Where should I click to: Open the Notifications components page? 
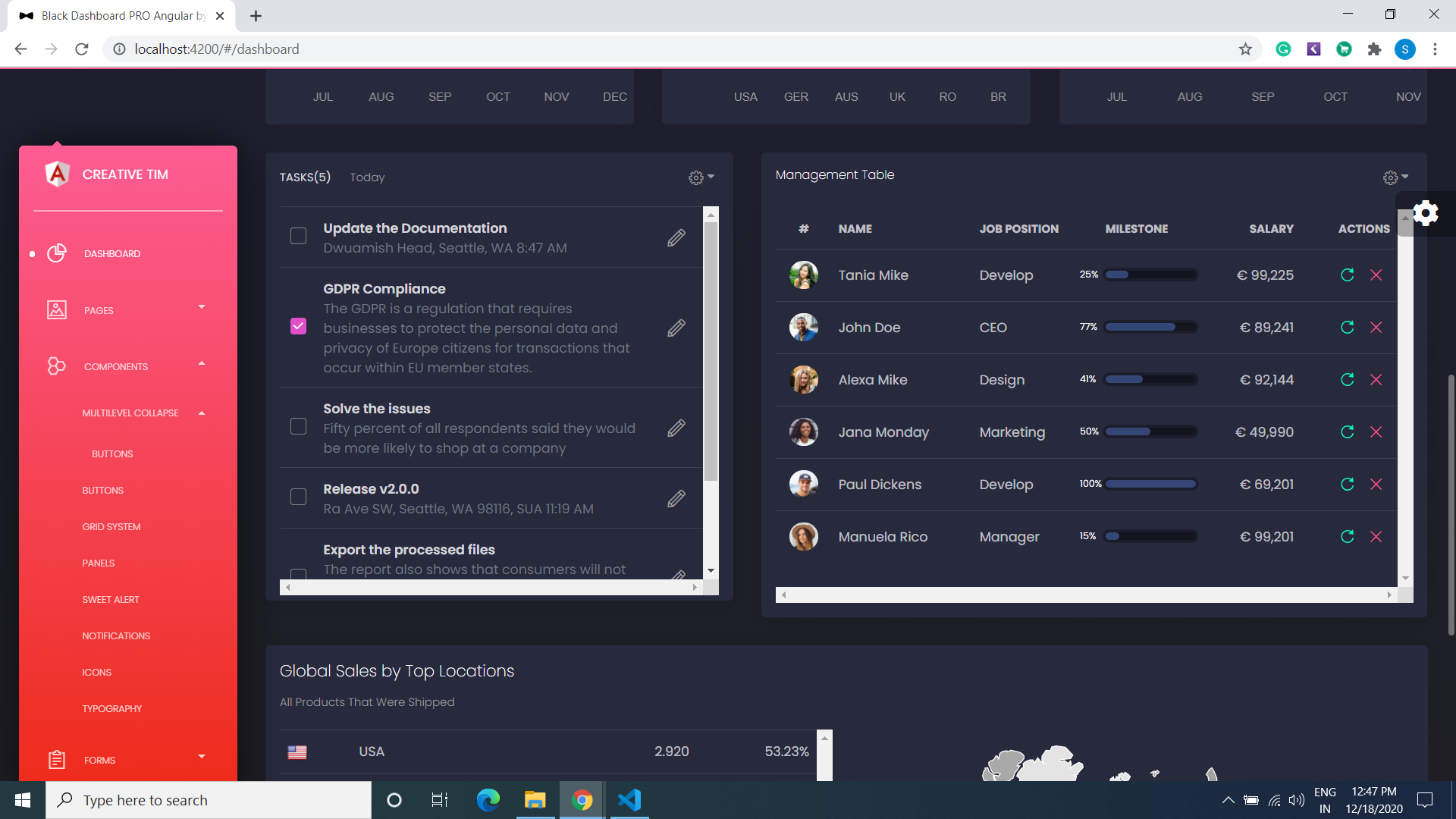pyautogui.click(x=116, y=635)
